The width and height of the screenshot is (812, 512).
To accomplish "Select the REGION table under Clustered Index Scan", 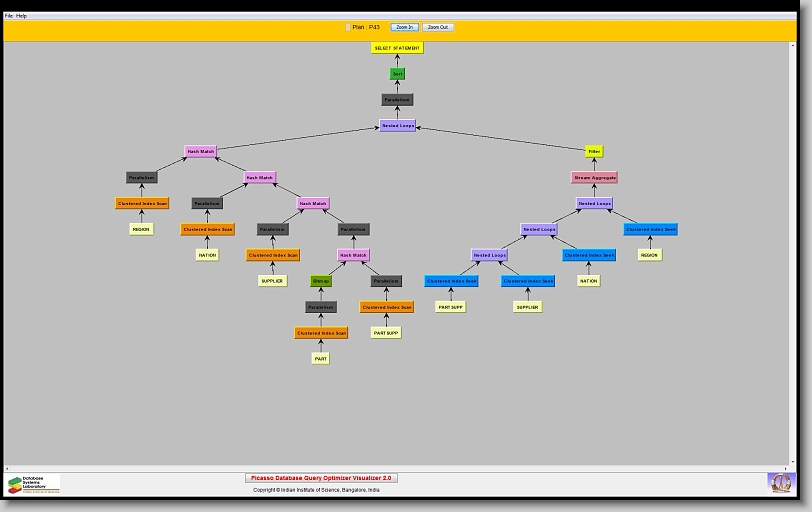I will coord(142,229).
